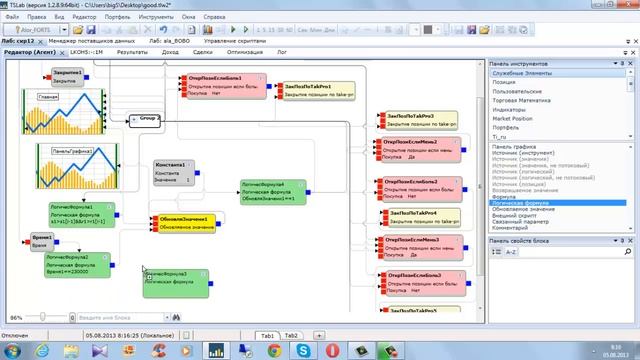Pick the gray color square in the toolbar

coord(427,30)
